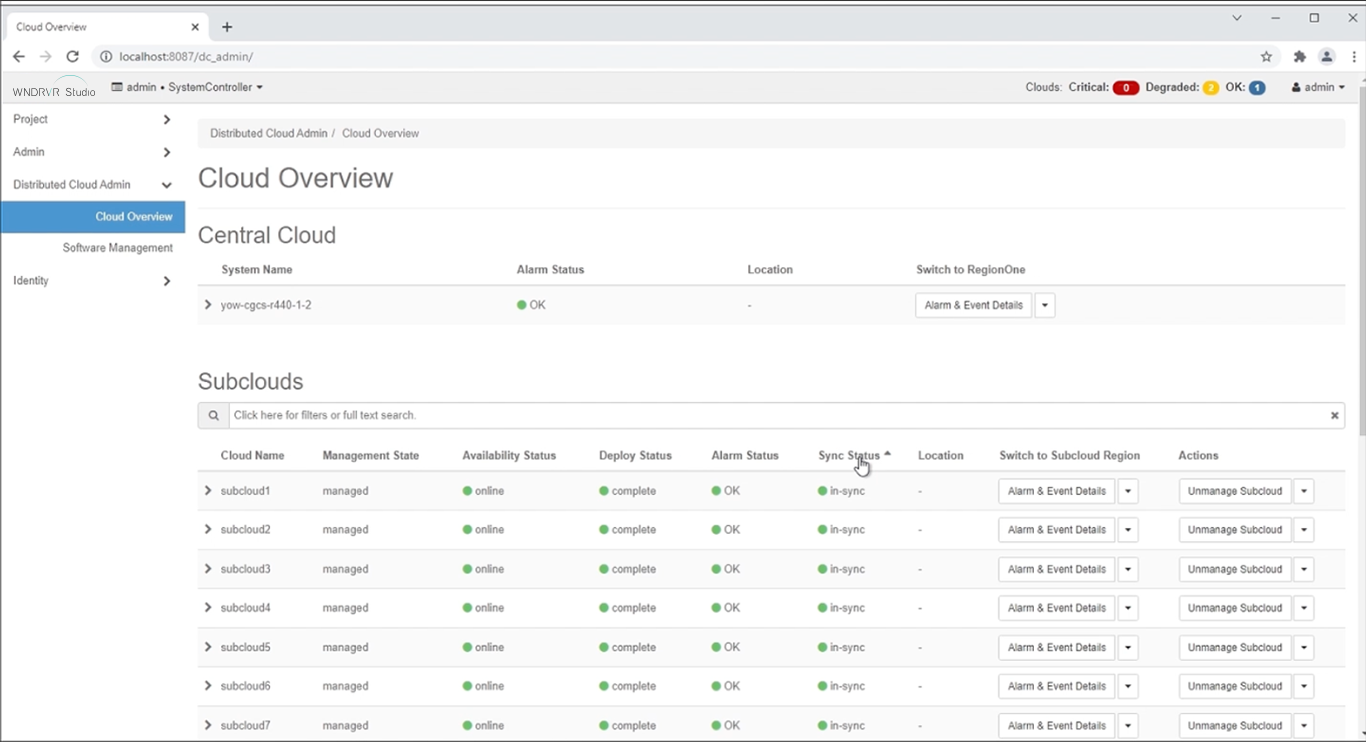Expand the subcloud7 row details
The width and height of the screenshot is (1366, 742).
pyautogui.click(x=208, y=725)
